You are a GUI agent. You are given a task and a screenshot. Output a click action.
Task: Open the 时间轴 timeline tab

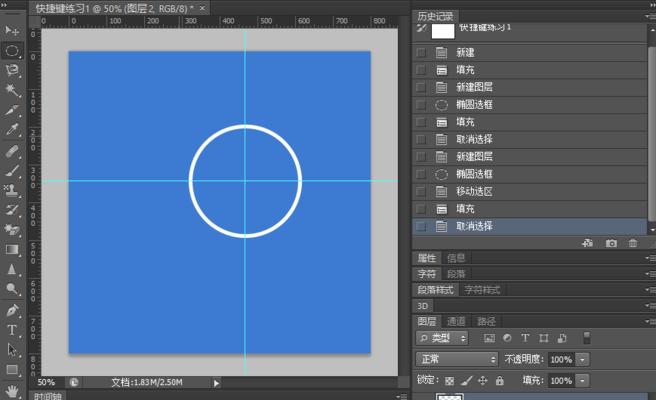click(x=48, y=396)
